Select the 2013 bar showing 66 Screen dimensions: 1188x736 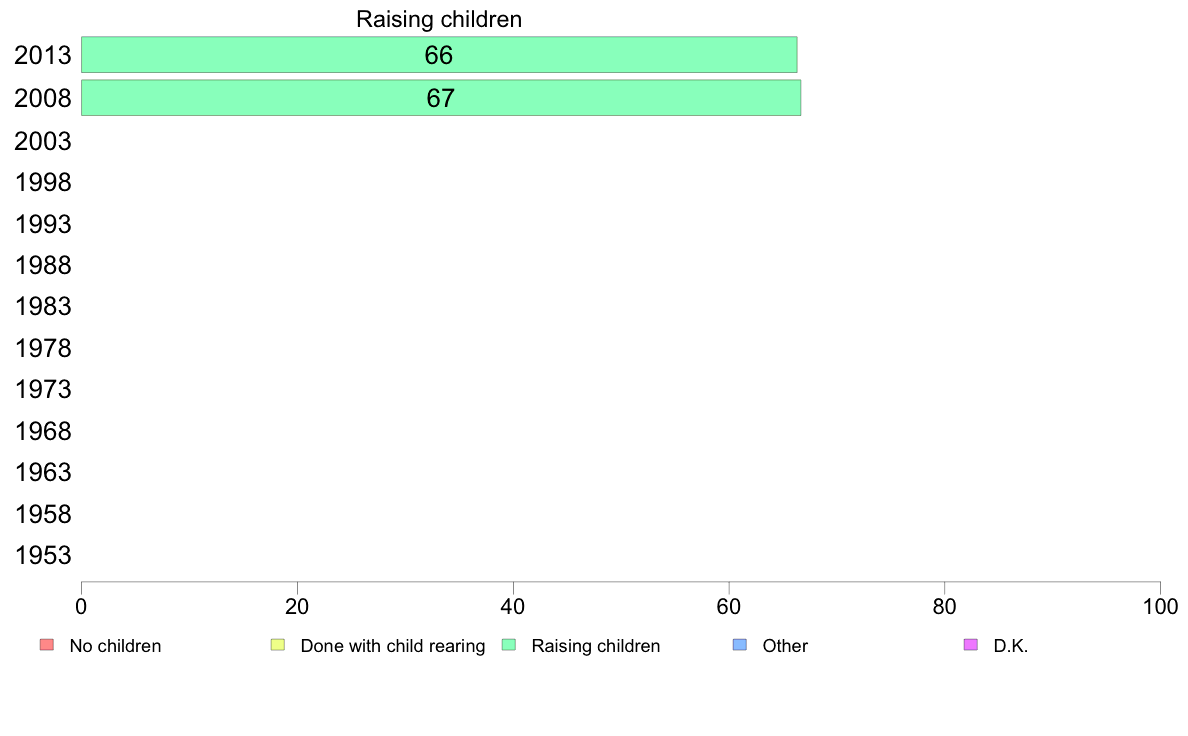coord(439,55)
